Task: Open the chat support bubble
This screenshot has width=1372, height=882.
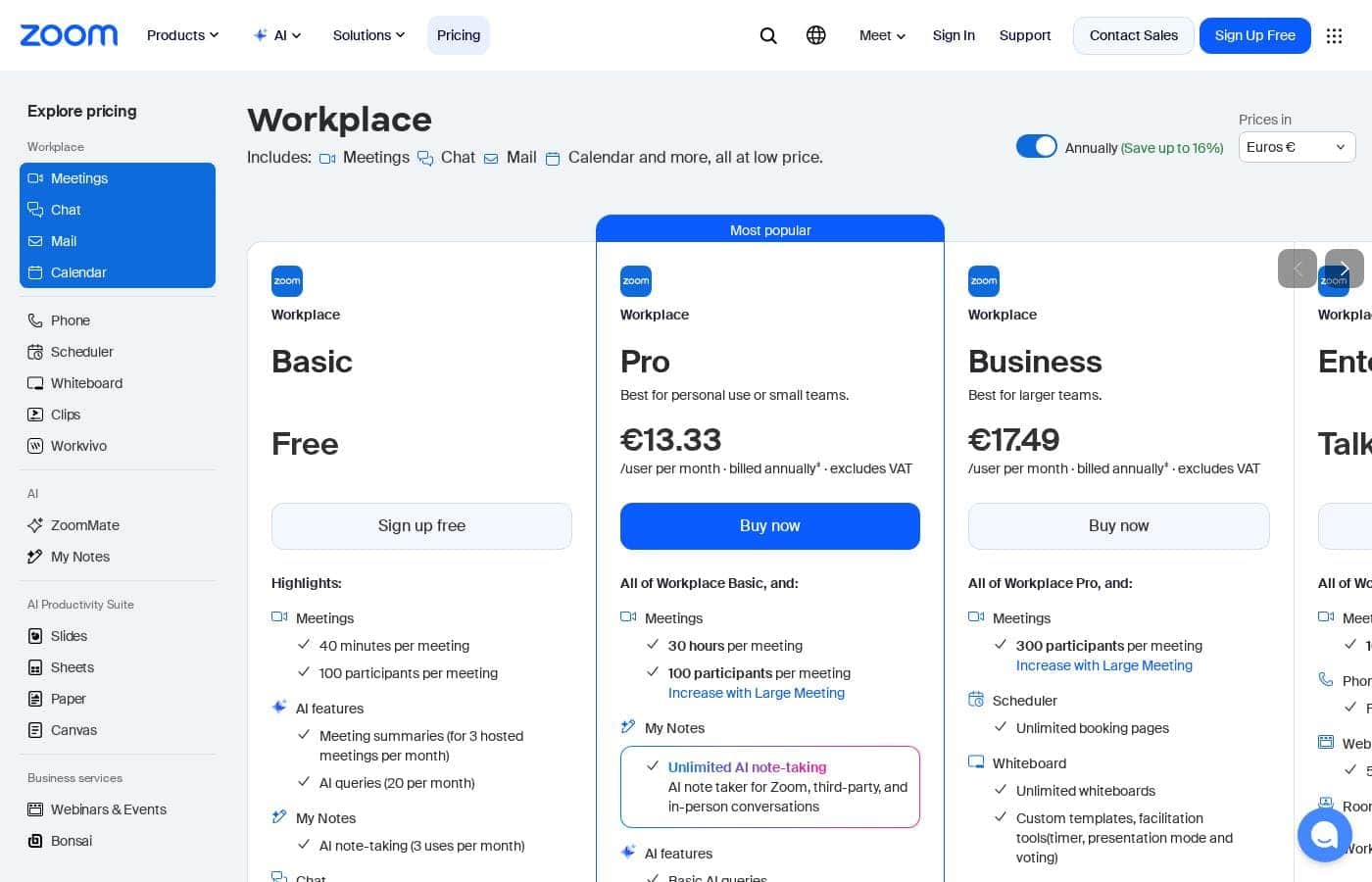Action: [x=1324, y=835]
